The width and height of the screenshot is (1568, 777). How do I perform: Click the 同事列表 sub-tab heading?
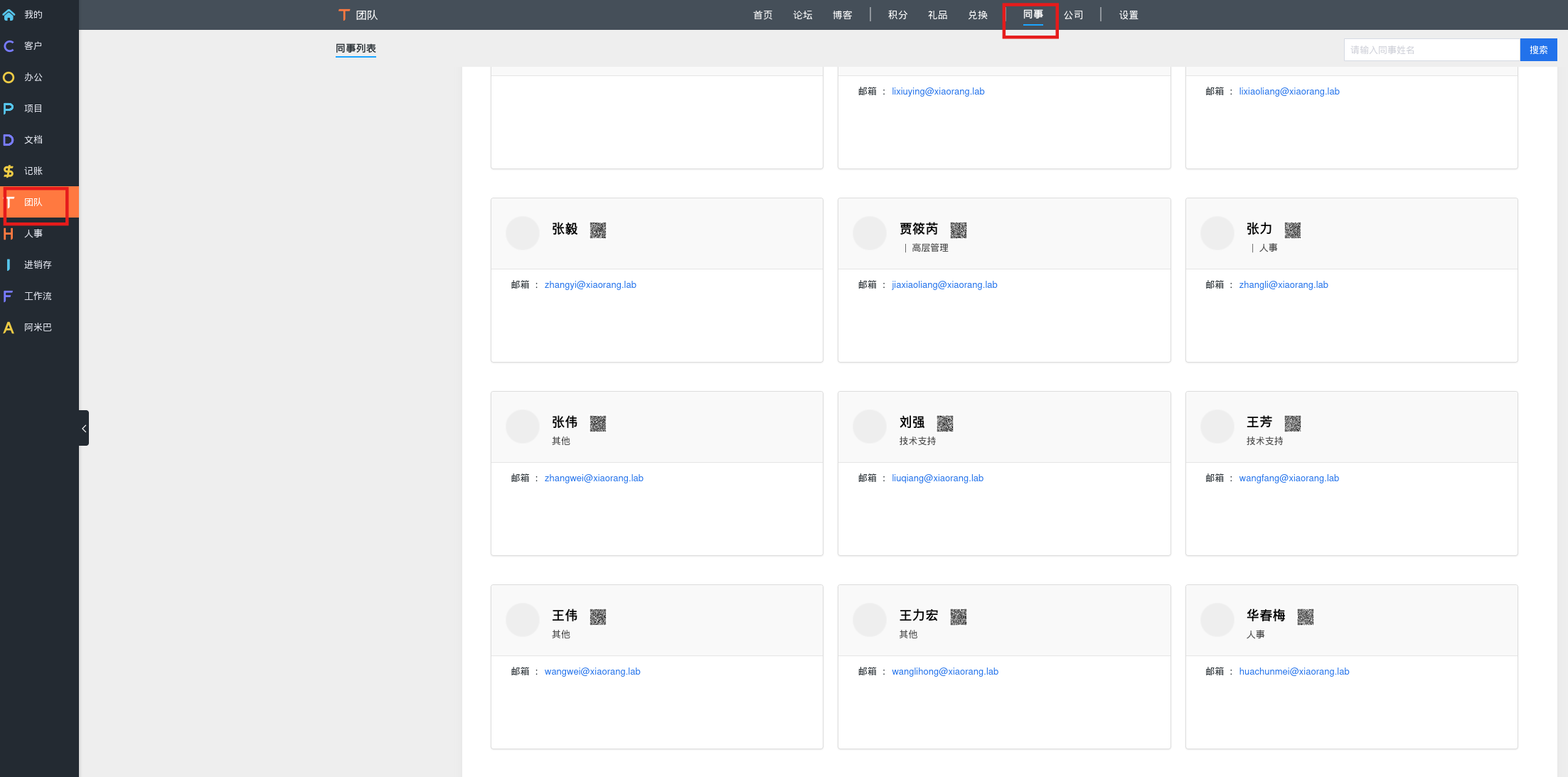tap(356, 48)
